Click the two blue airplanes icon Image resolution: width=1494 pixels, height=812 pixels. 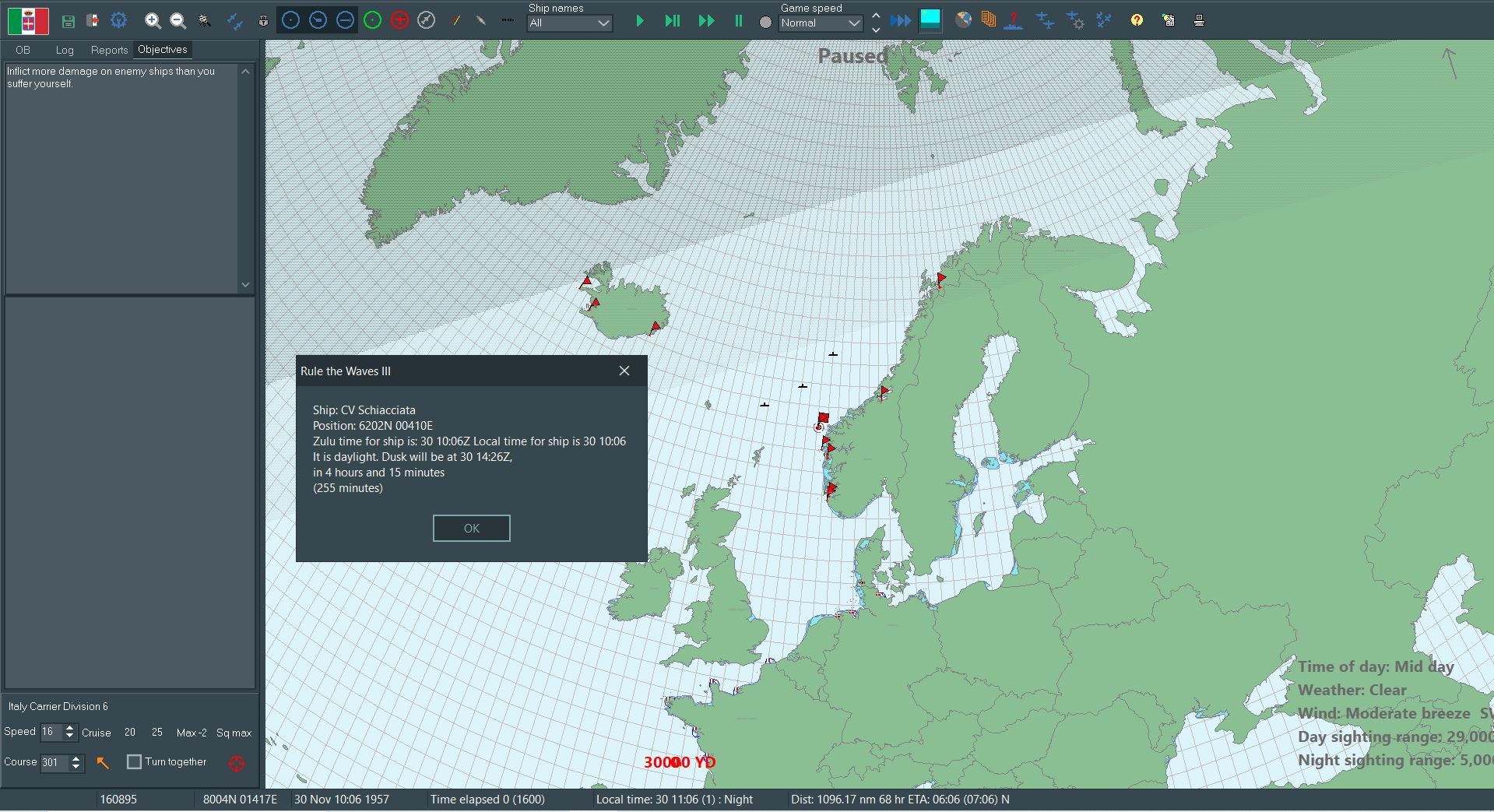(1045, 21)
